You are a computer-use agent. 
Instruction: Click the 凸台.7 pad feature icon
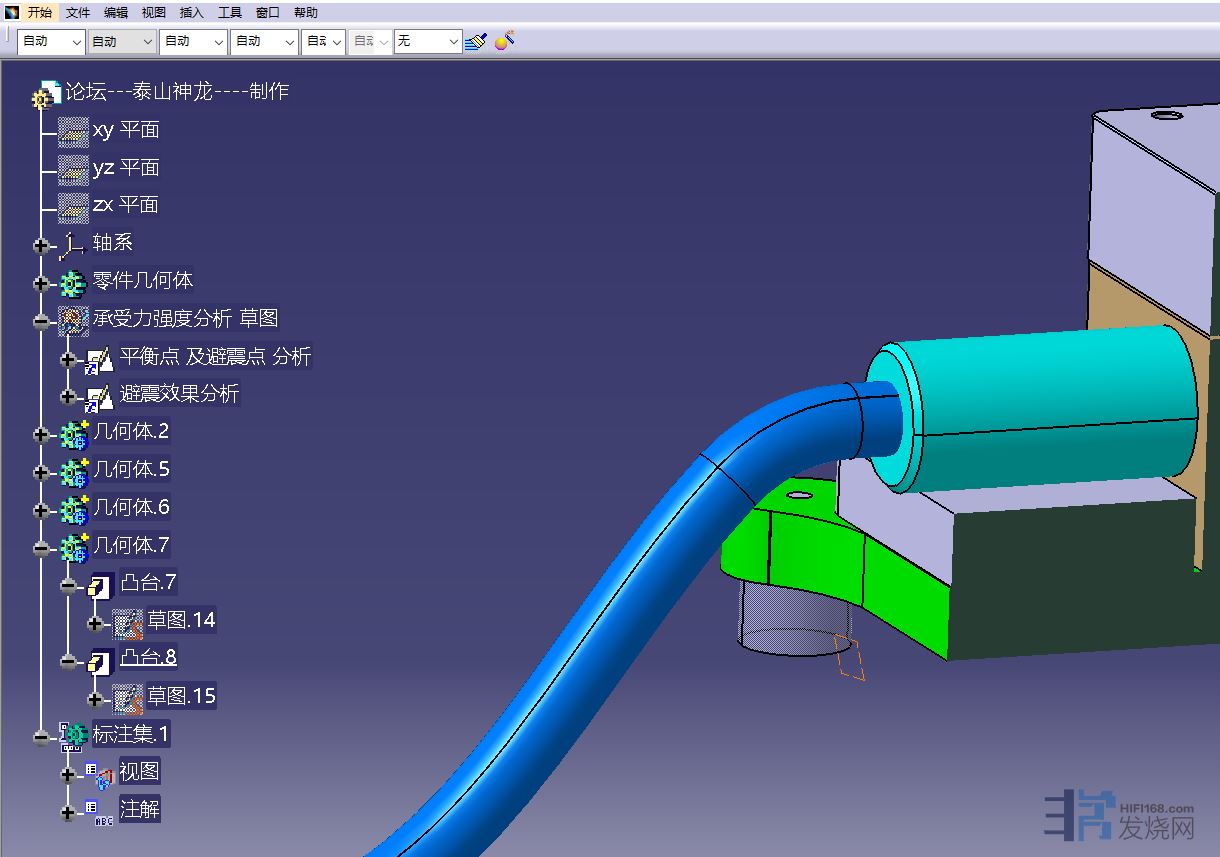100,584
